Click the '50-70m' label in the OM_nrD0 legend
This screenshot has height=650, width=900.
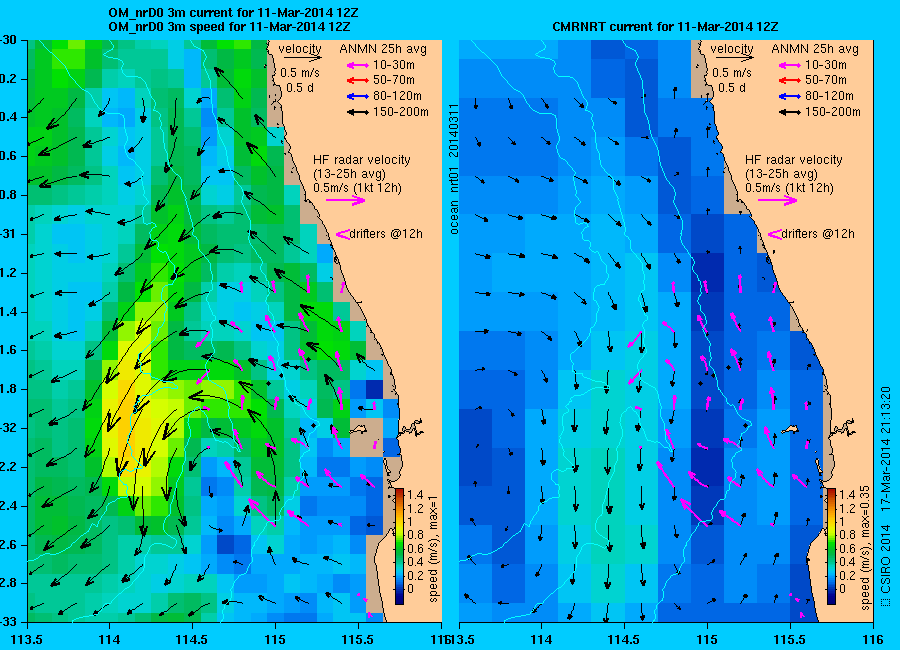tap(394, 80)
